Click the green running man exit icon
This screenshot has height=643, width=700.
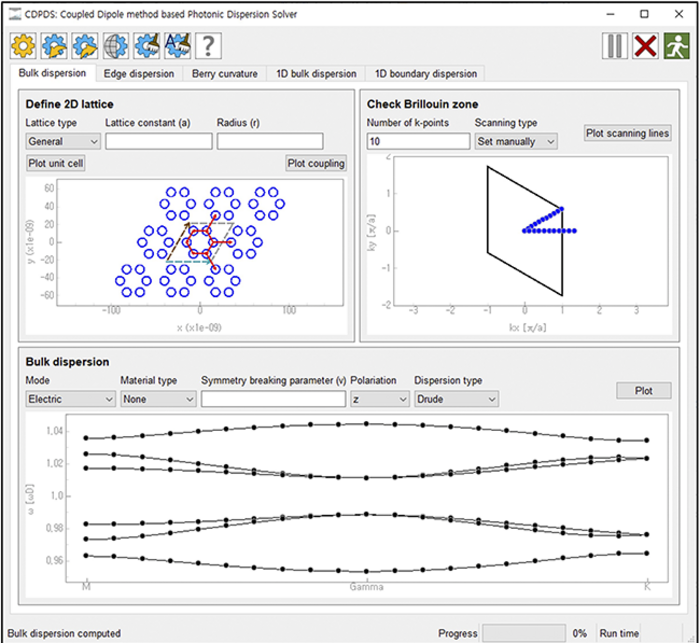675,46
